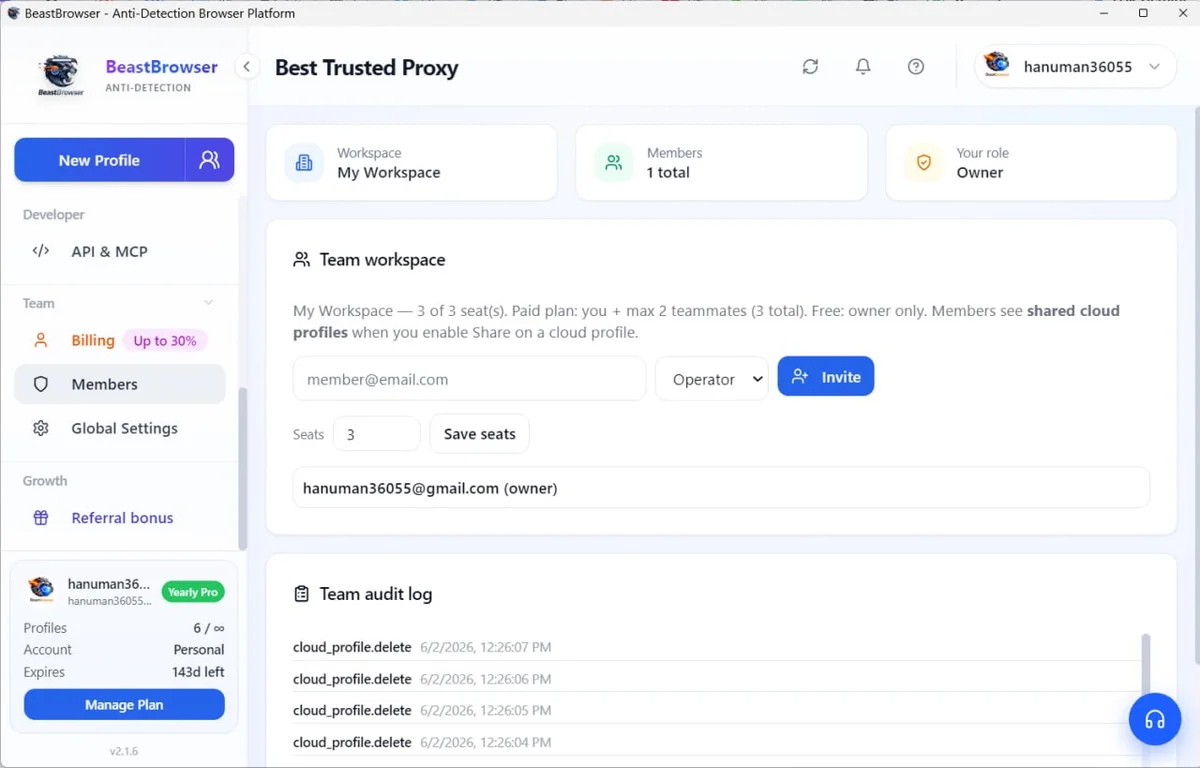Click the Members shield icon
The width and height of the screenshot is (1200, 768).
41,384
